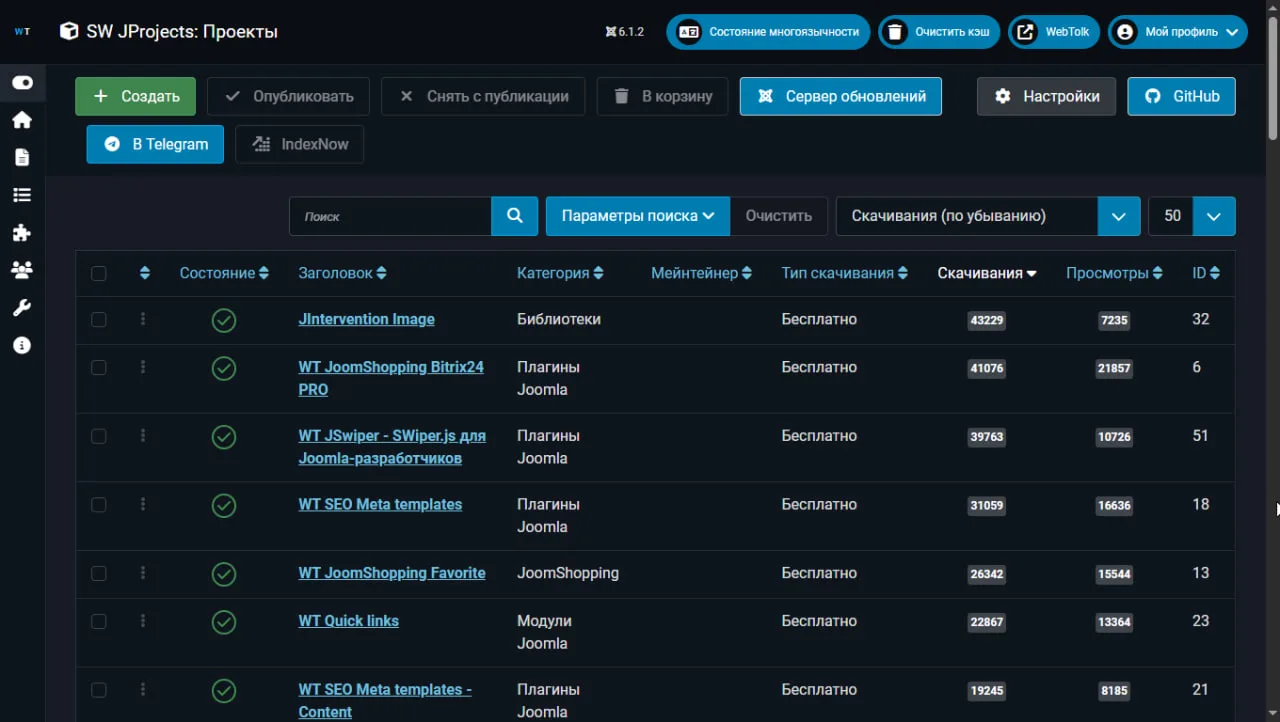Viewport: 1280px width, 722px height.
Task: Select the WT SEO Meta templates checkbox
Action: (99, 504)
